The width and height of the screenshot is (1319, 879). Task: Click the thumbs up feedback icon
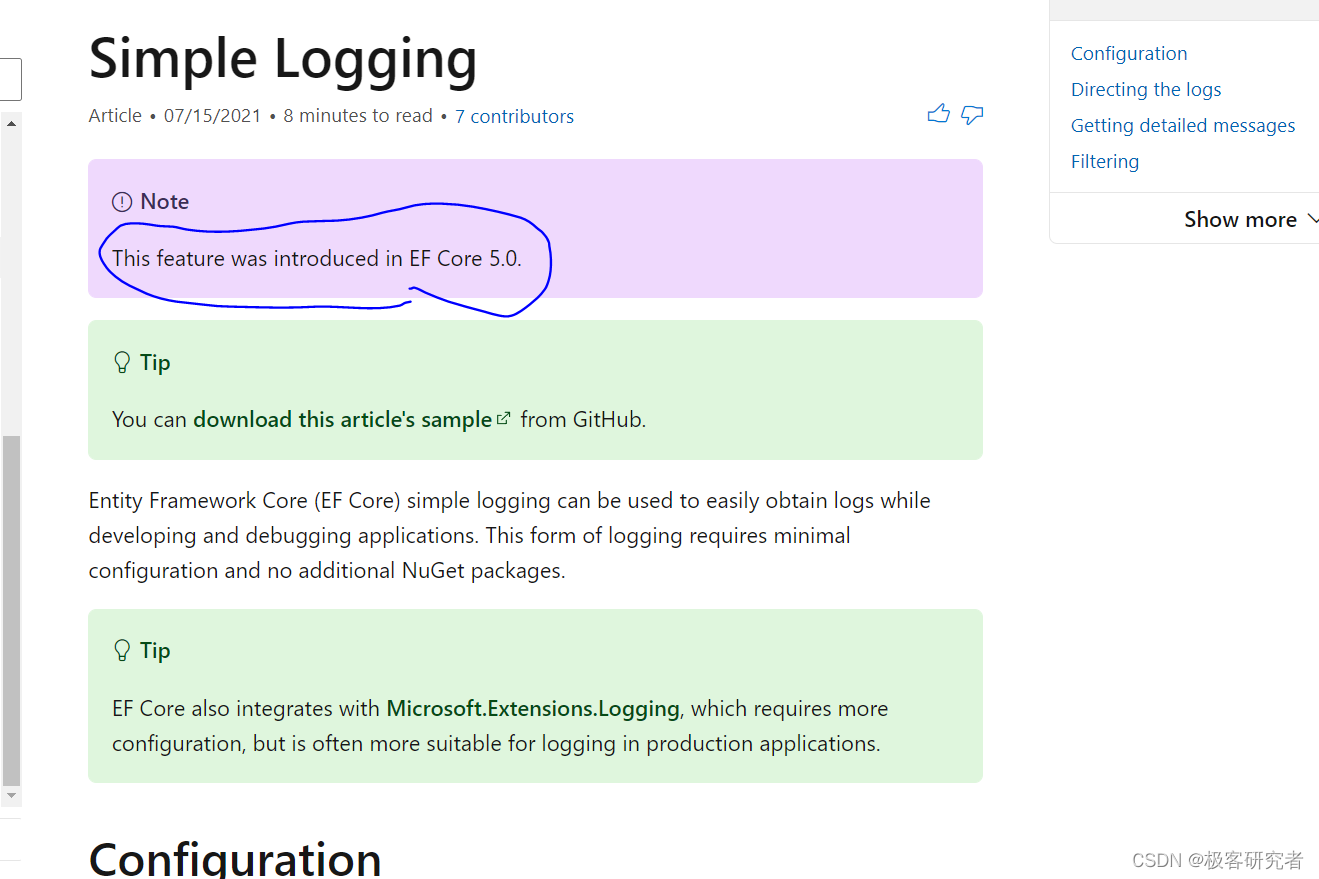click(938, 113)
